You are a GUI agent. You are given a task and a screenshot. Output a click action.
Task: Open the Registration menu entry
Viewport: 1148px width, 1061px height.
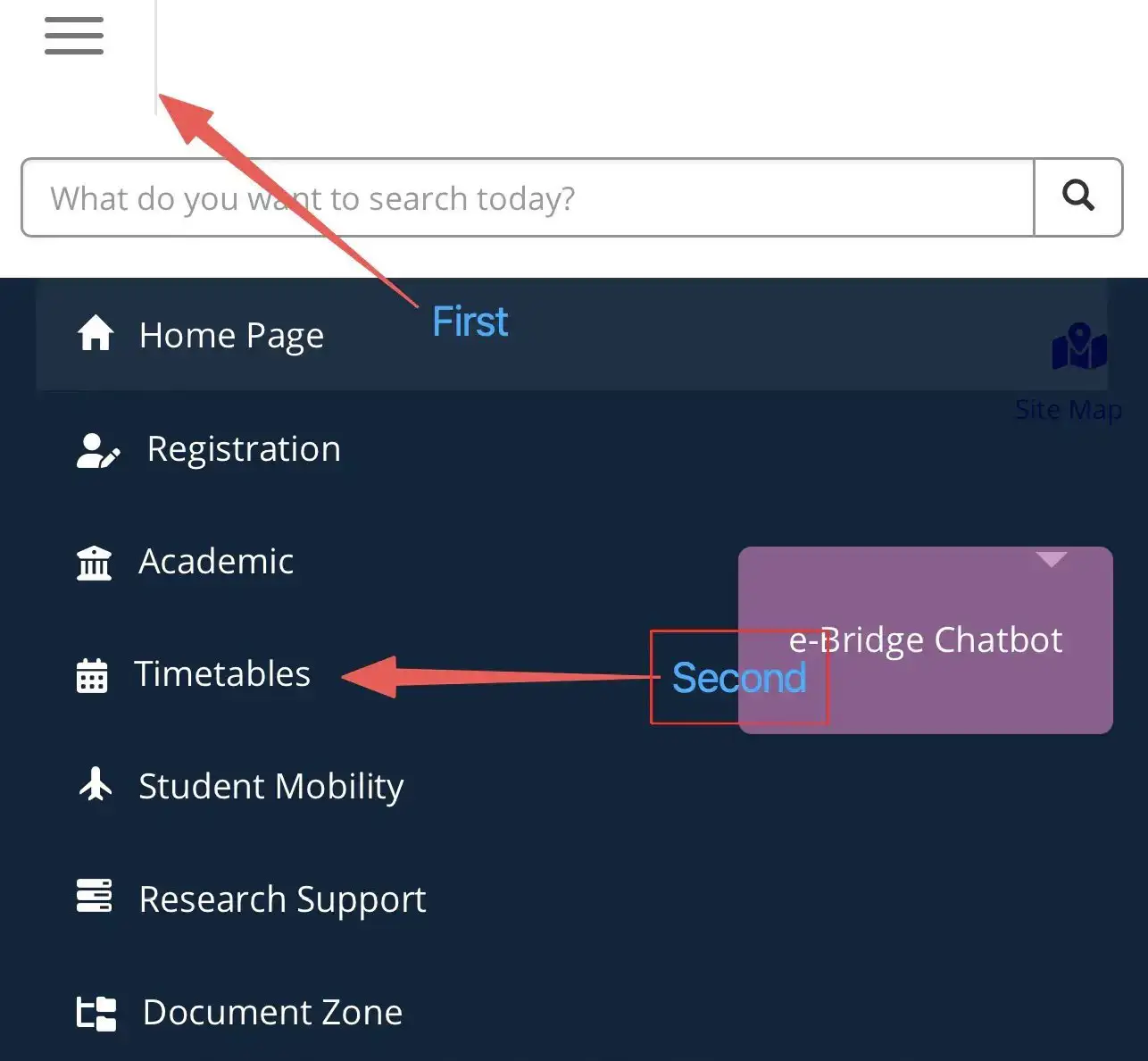point(244,449)
